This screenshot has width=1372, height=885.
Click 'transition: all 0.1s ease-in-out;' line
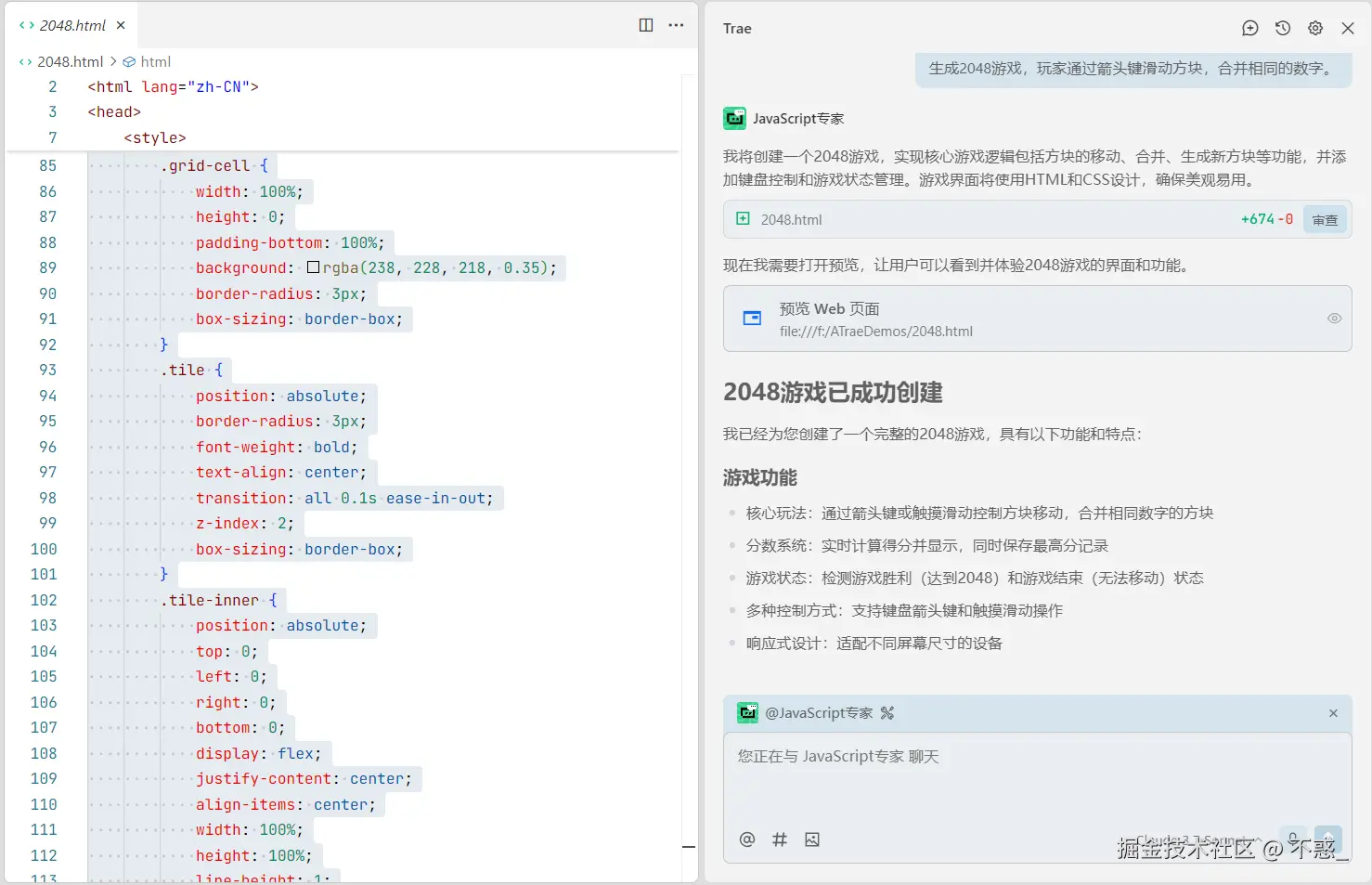tap(344, 498)
